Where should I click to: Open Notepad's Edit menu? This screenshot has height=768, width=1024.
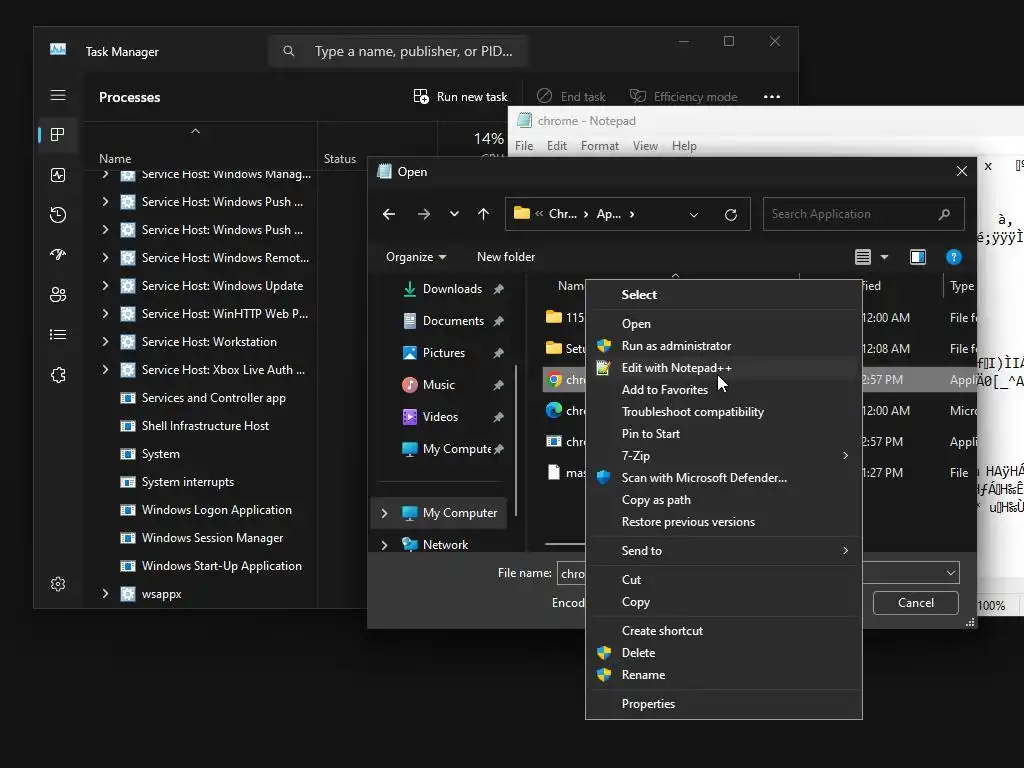coord(556,146)
